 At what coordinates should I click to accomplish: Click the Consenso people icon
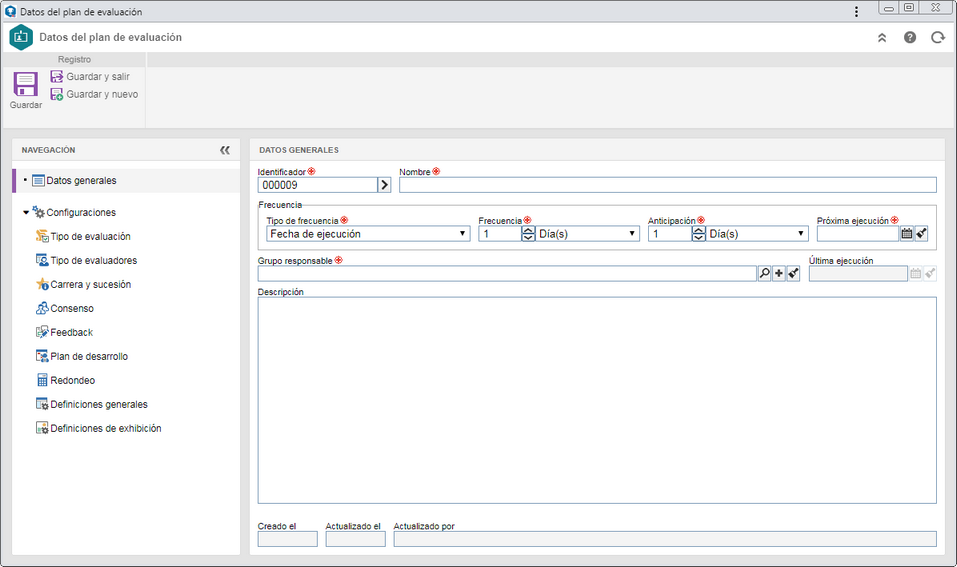(x=42, y=308)
